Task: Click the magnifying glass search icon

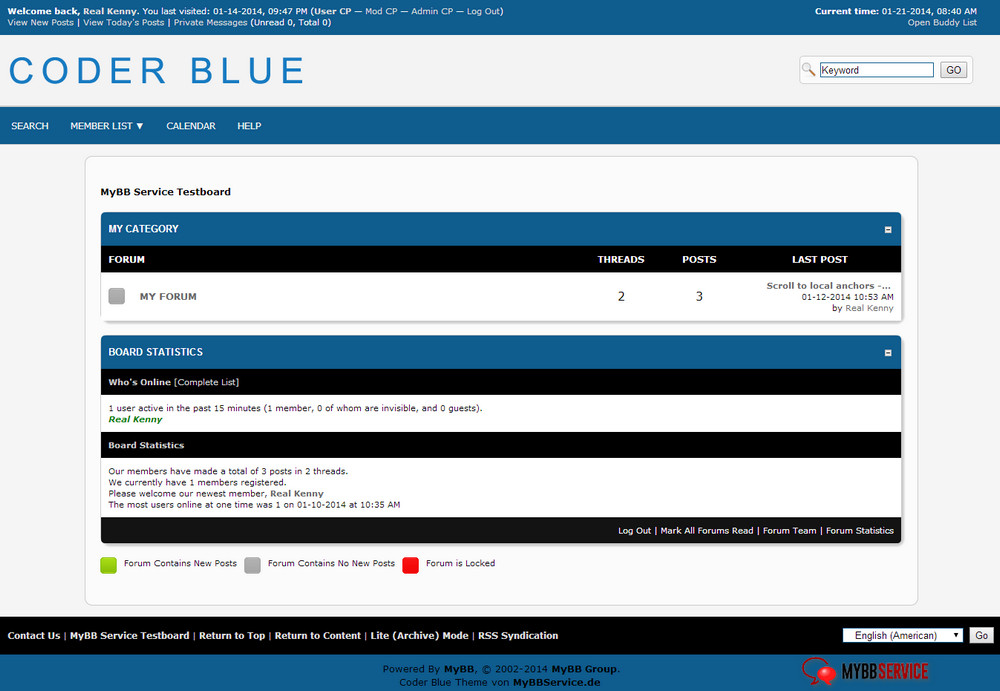Action: 809,70
